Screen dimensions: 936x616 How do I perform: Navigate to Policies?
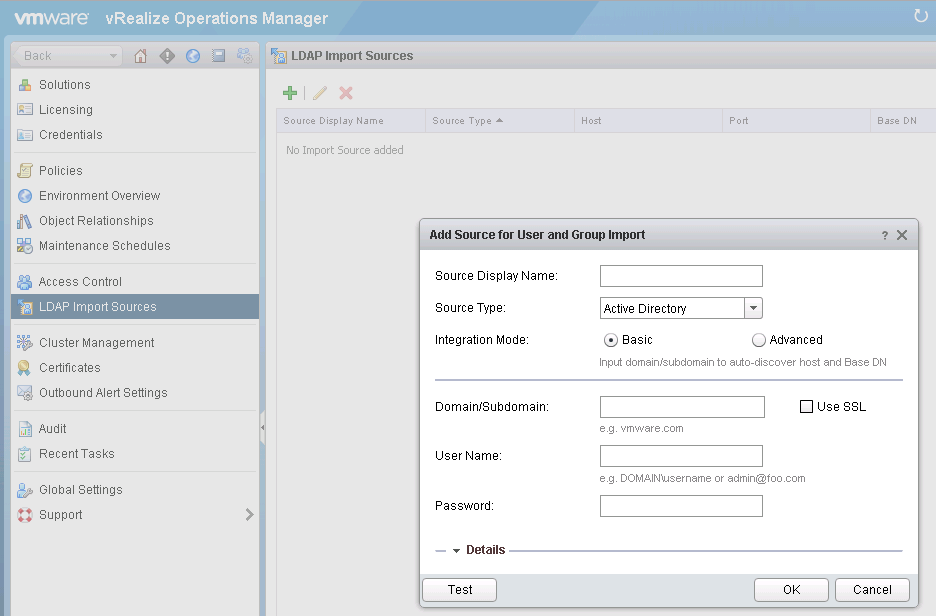tap(60, 171)
